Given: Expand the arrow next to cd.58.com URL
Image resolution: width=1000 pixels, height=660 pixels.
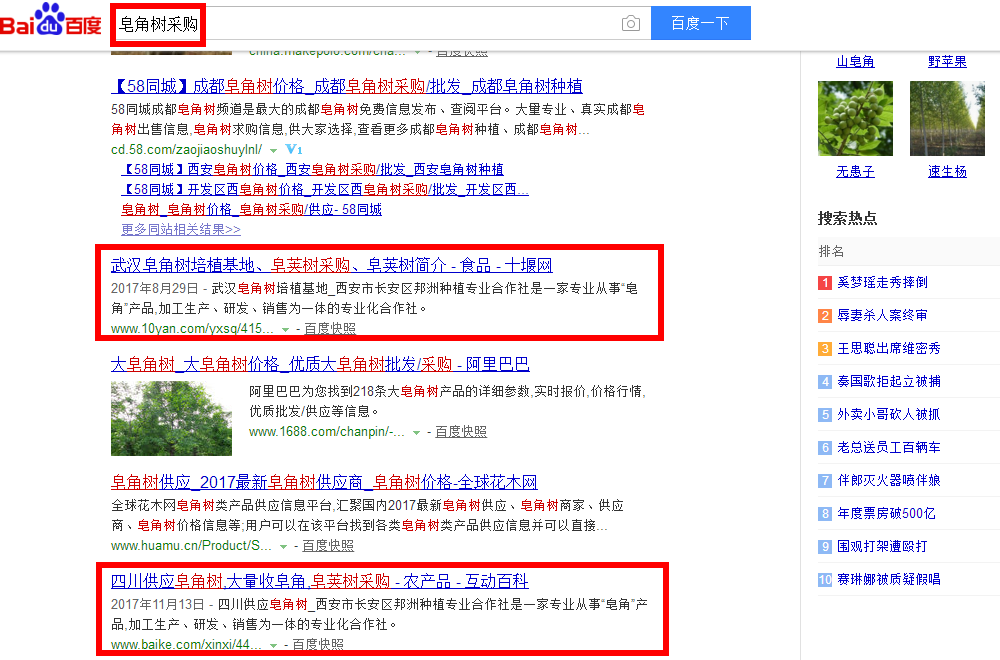Looking at the screenshot, I should pyautogui.click(x=274, y=150).
